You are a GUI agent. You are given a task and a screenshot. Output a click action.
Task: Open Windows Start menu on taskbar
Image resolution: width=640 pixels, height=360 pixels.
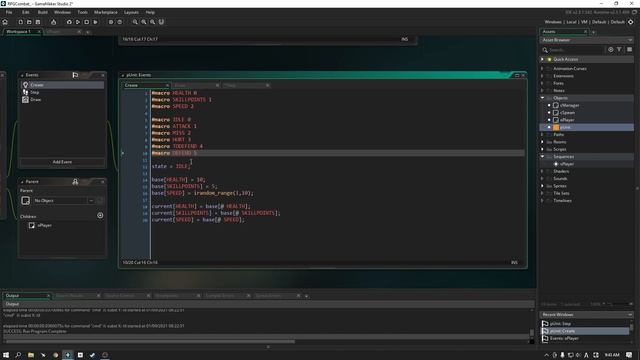pos(6,355)
